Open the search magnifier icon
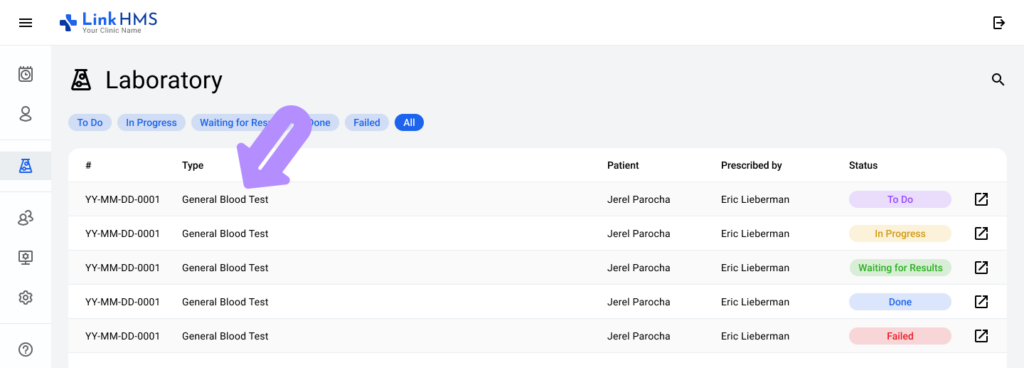Viewport: 1024px width, 368px height. tap(998, 80)
